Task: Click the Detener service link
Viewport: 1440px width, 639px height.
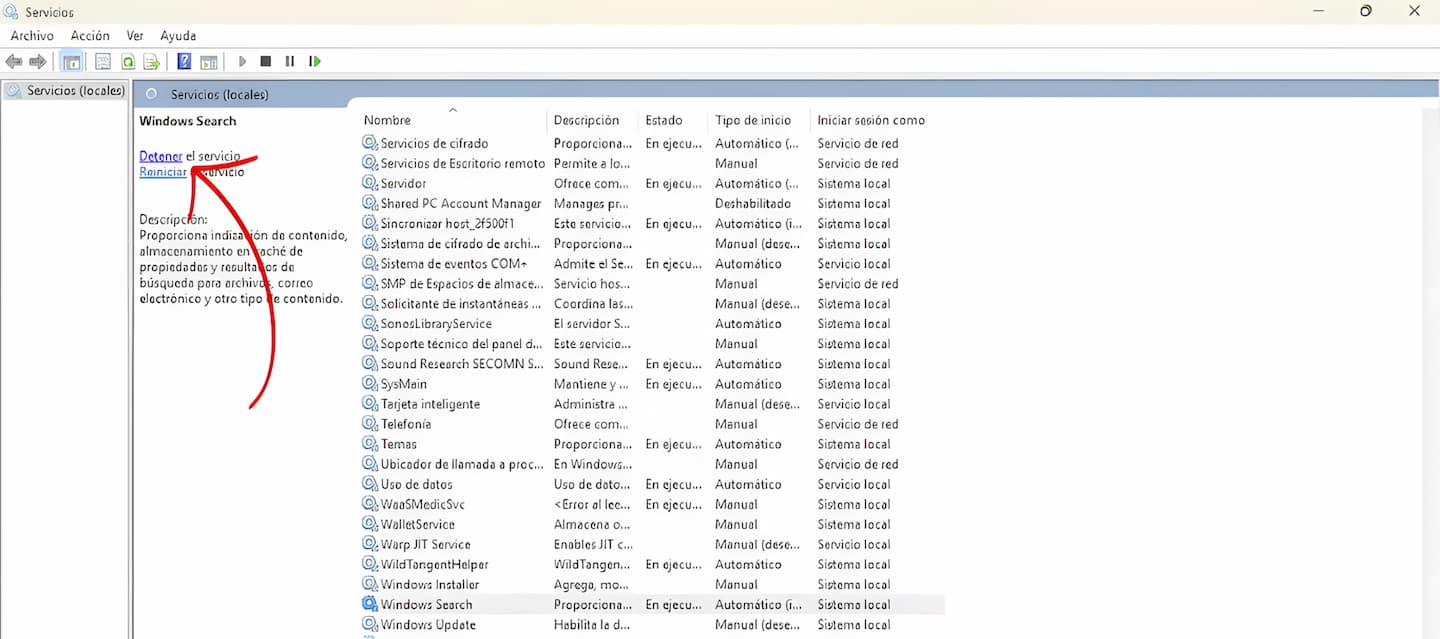Action: 160,157
